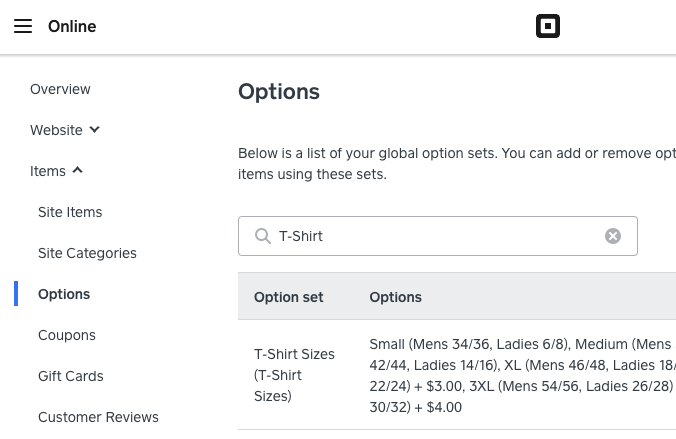Click the Options column header
The image size is (676, 439).
click(x=395, y=297)
